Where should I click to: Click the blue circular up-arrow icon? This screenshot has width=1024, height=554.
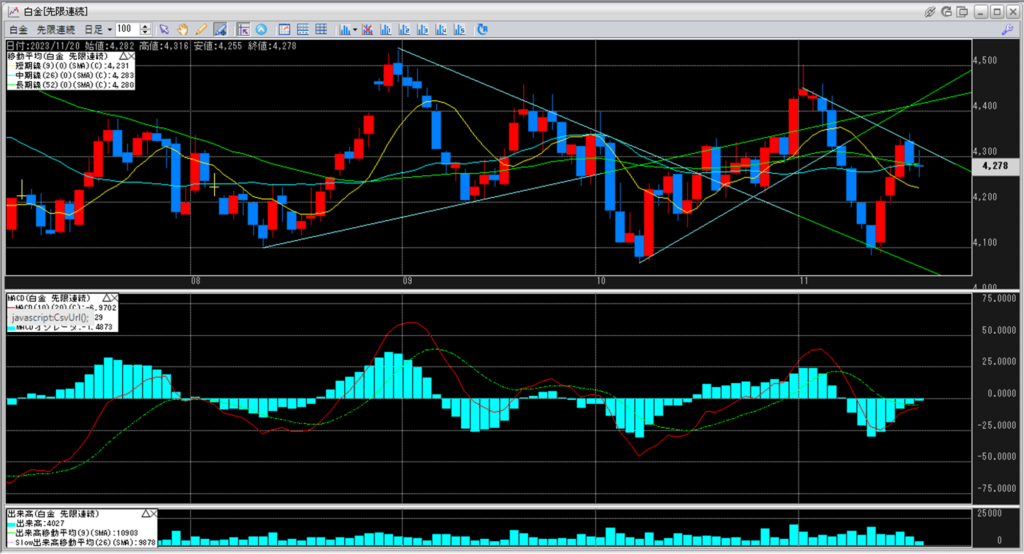point(261,29)
